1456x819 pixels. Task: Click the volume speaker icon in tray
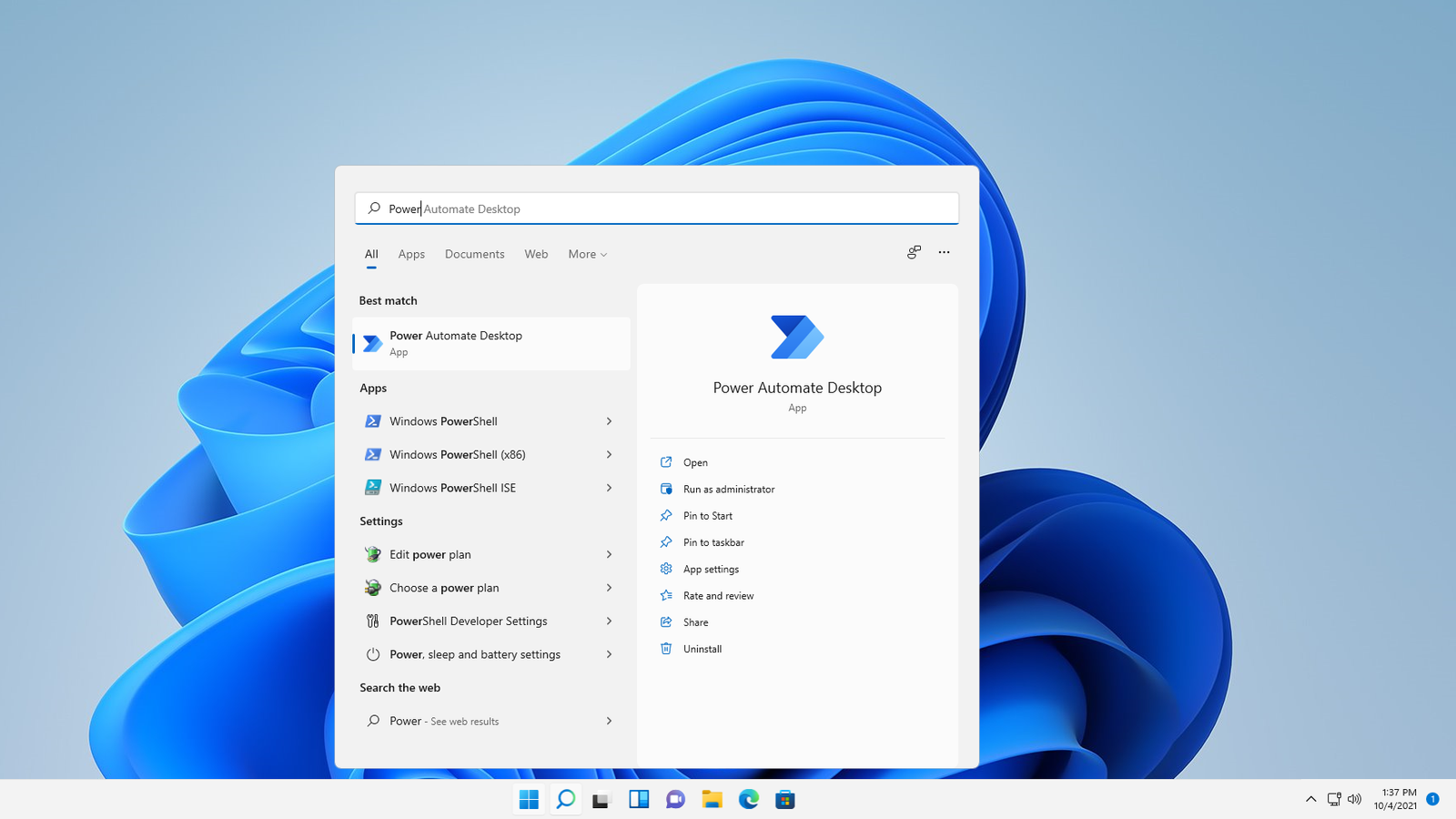[x=1354, y=799]
